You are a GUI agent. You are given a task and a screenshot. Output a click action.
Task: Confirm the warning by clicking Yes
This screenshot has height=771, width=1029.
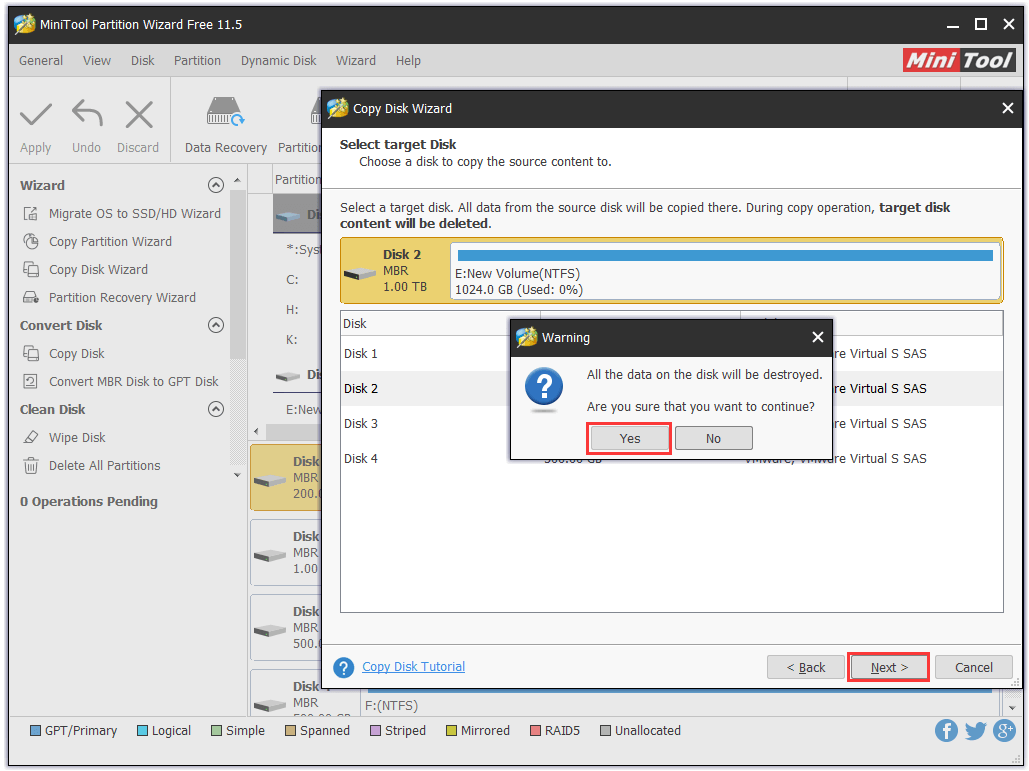[x=629, y=438]
